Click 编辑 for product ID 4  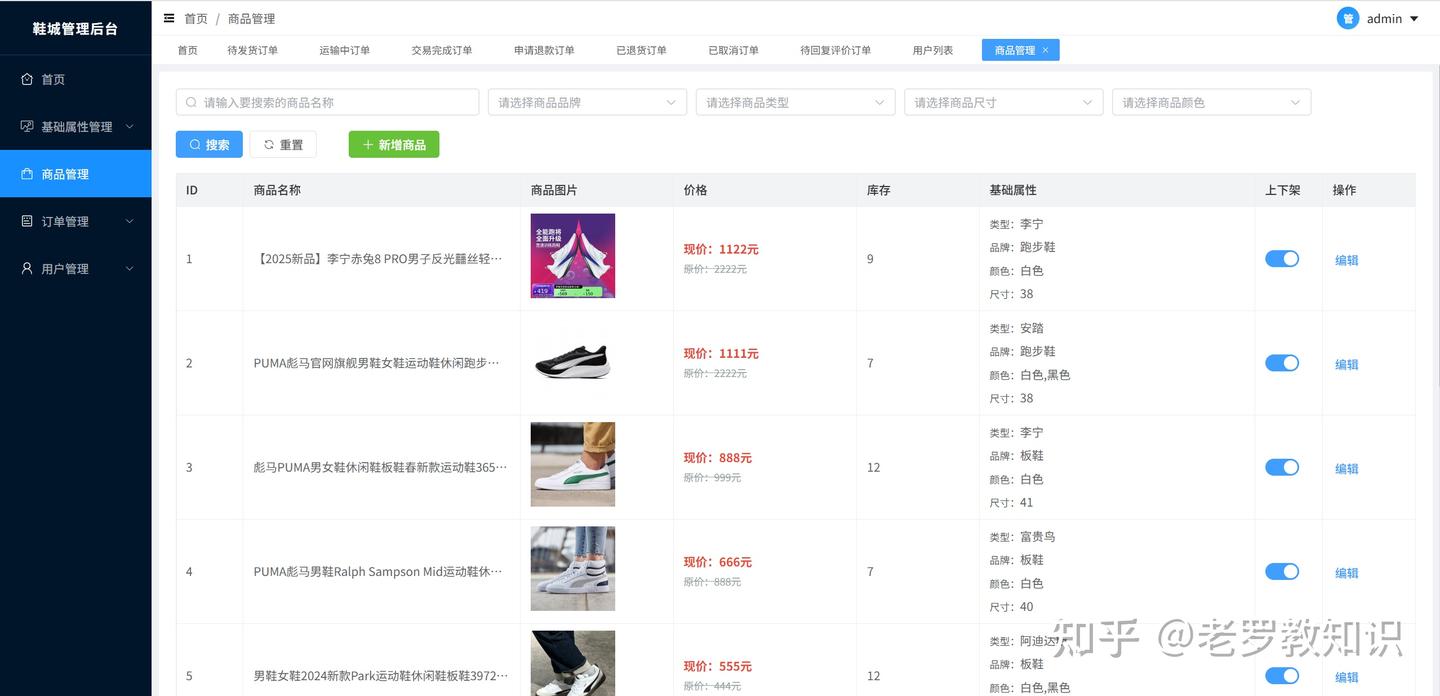point(1346,573)
